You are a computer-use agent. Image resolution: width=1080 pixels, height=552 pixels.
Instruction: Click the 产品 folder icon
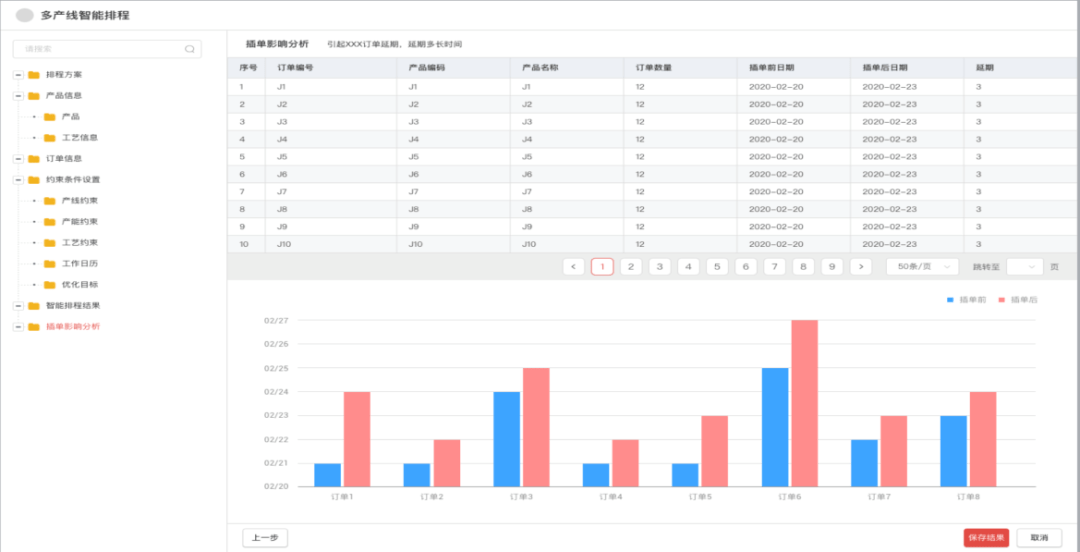click(x=50, y=117)
